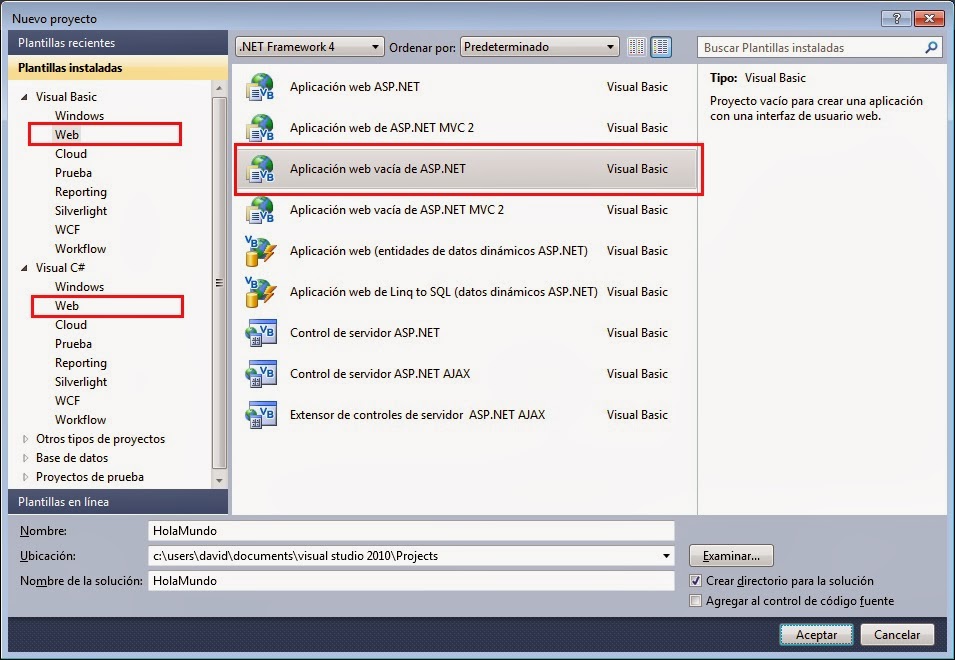Screen dimensions: 955x660
Task: Select Reporting under Visual Basic
Action: point(80,192)
